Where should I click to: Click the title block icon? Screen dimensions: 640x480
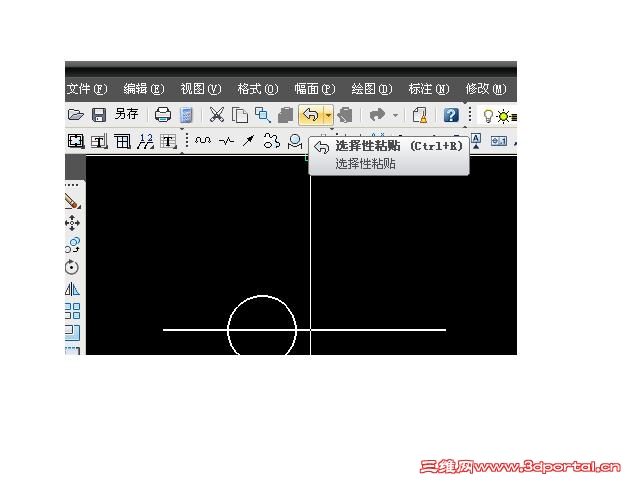99,142
